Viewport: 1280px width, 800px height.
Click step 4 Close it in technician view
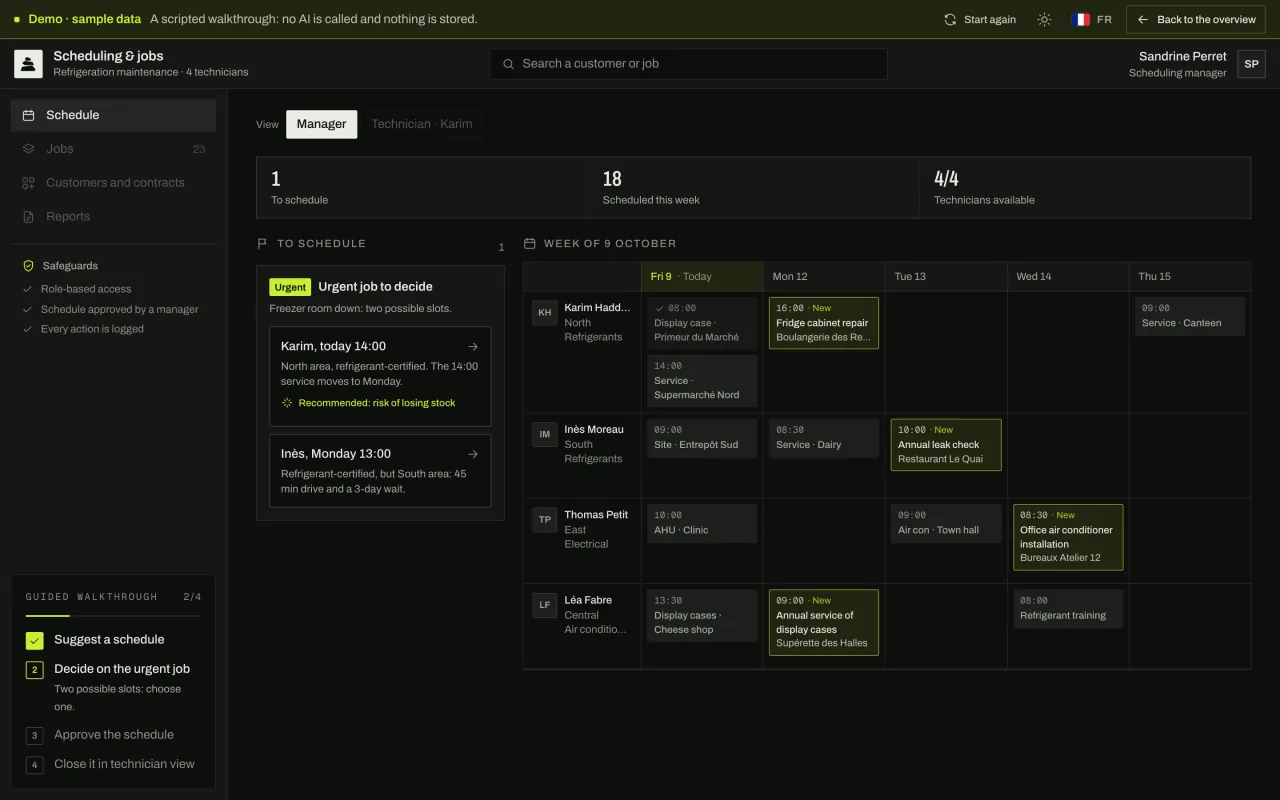click(113, 764)
